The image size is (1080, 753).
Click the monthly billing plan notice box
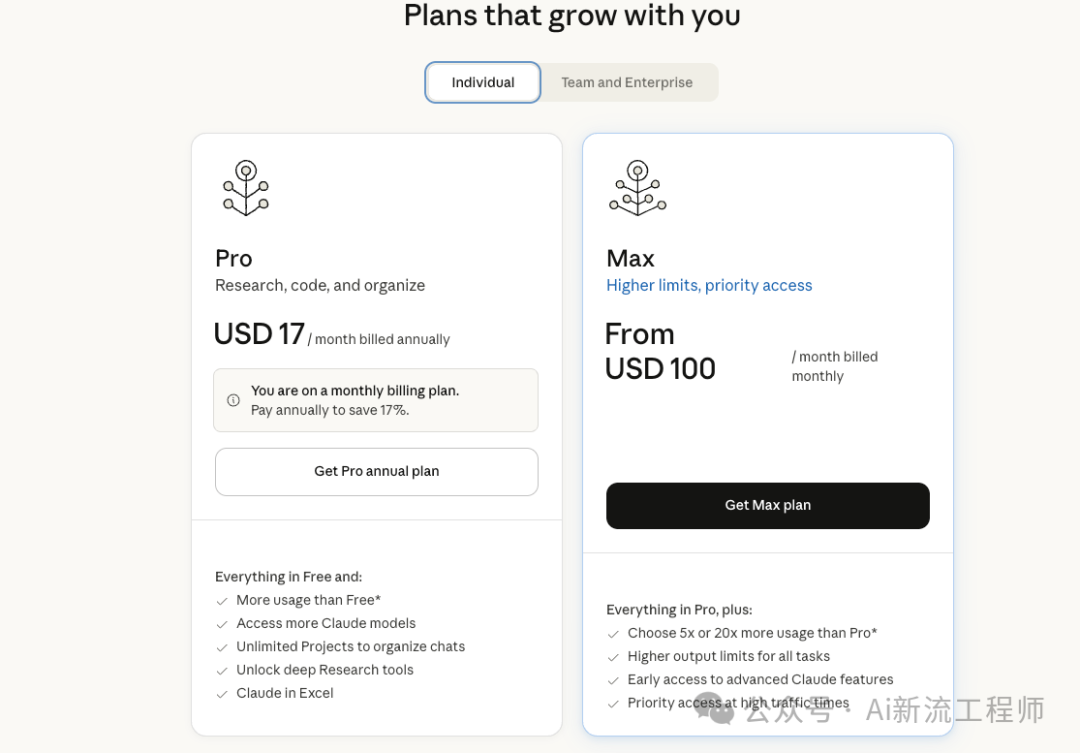(x=376, y=400)
